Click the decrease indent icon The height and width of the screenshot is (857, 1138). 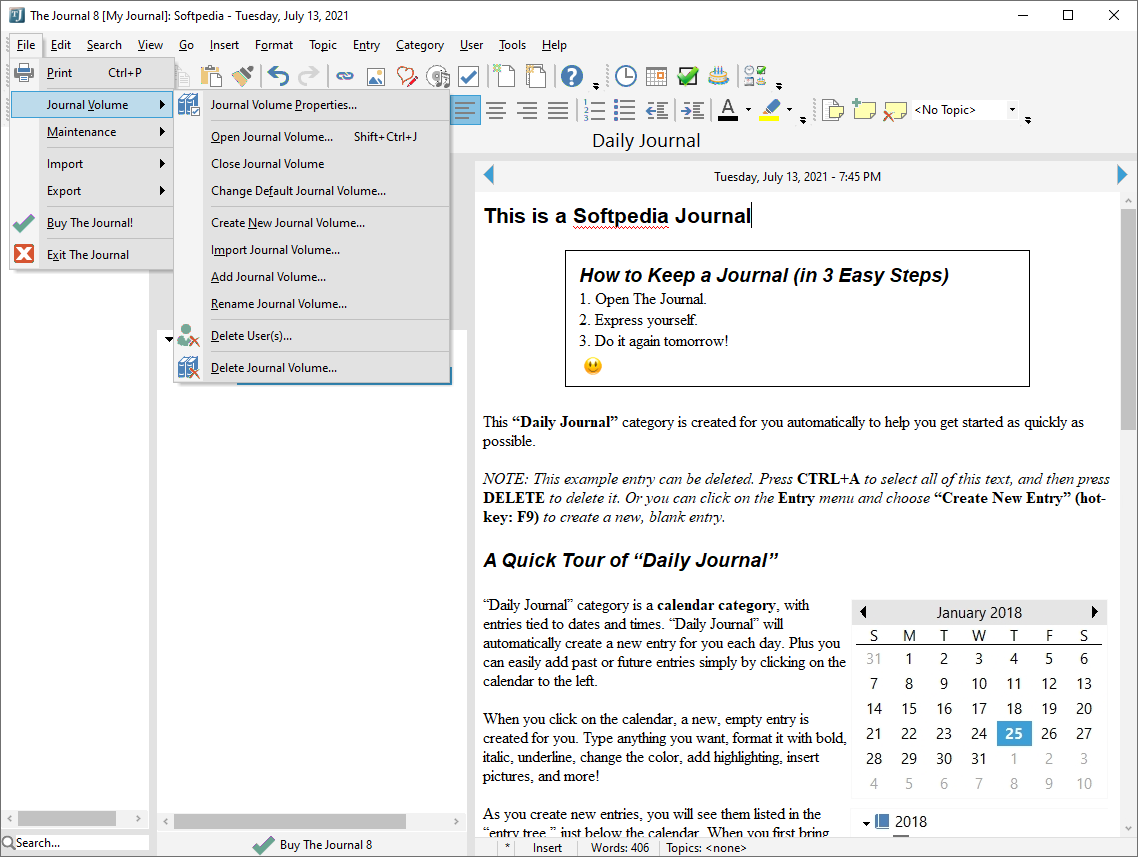point(657,110)
